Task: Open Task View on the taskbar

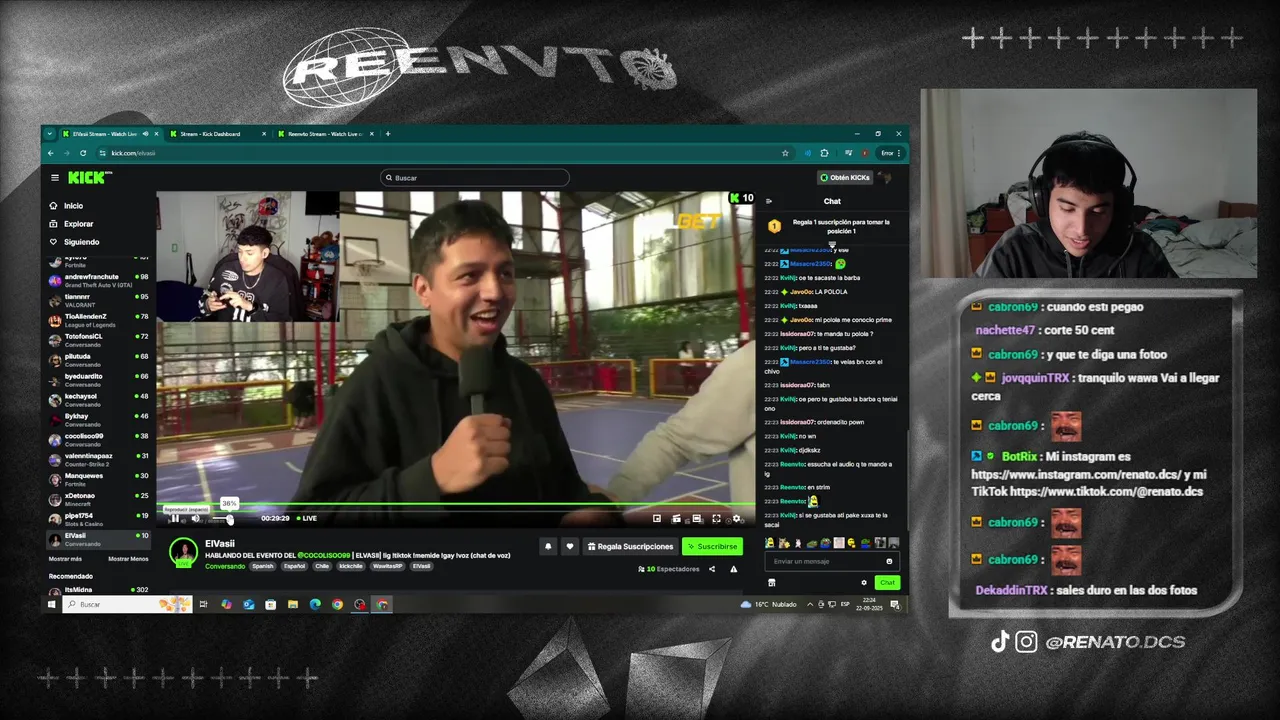Action: tap(203, 604)
